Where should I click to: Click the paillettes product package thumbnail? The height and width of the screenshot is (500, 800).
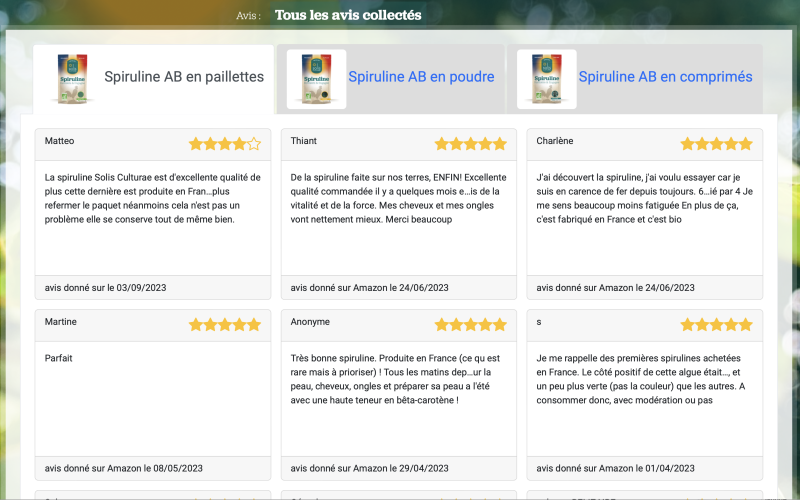click(x=72, y=79)
